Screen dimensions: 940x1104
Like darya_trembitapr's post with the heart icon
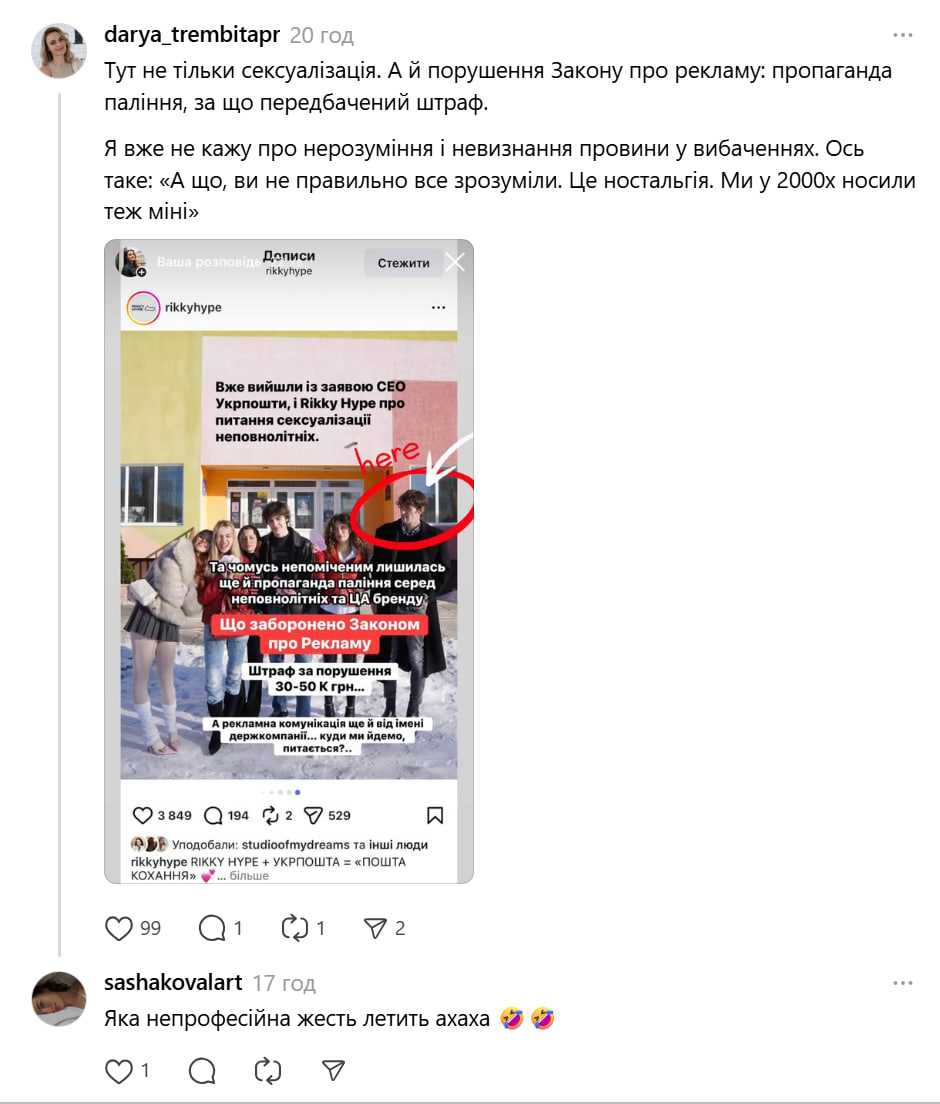(x=118, y=928)
